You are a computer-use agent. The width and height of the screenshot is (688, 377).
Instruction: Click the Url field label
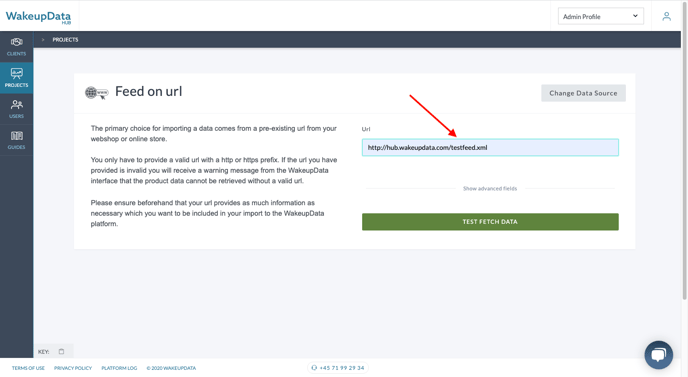[366, 129]
